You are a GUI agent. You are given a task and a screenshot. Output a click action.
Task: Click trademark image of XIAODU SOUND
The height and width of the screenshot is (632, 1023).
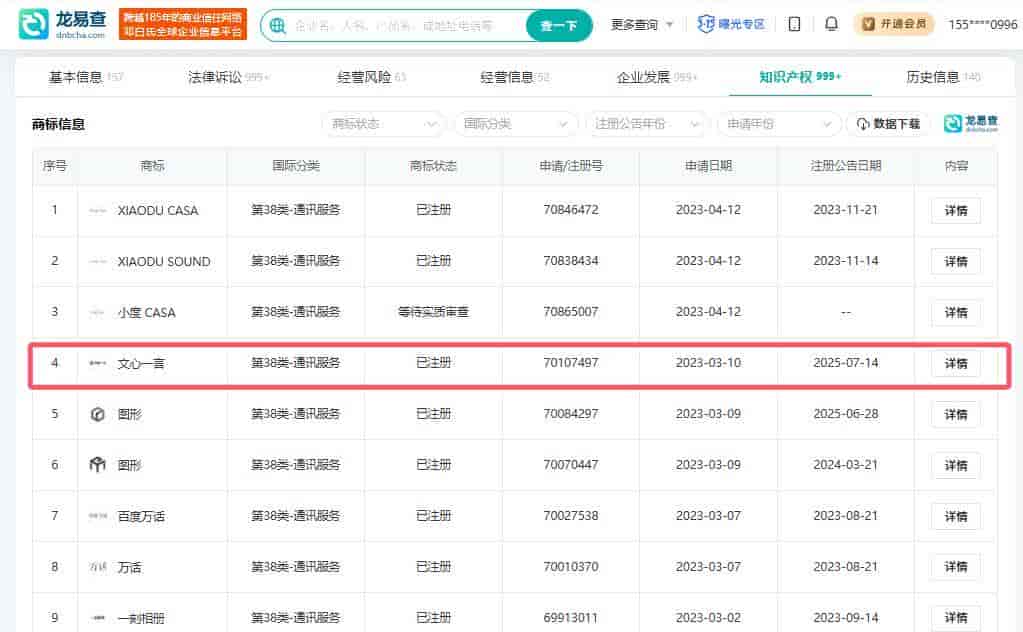97,262
